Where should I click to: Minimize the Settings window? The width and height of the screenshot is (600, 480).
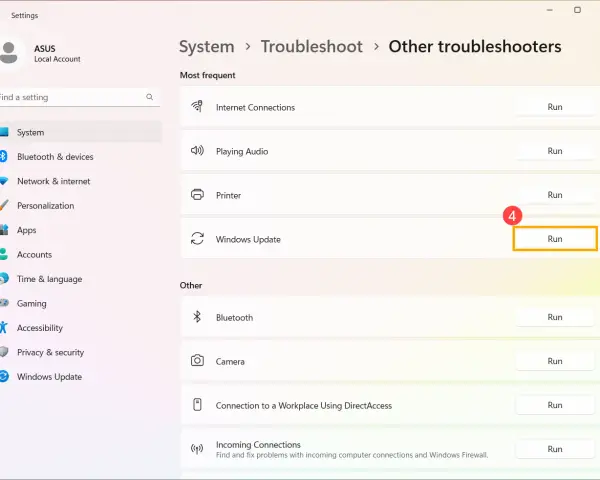click(x=550, y=10)
